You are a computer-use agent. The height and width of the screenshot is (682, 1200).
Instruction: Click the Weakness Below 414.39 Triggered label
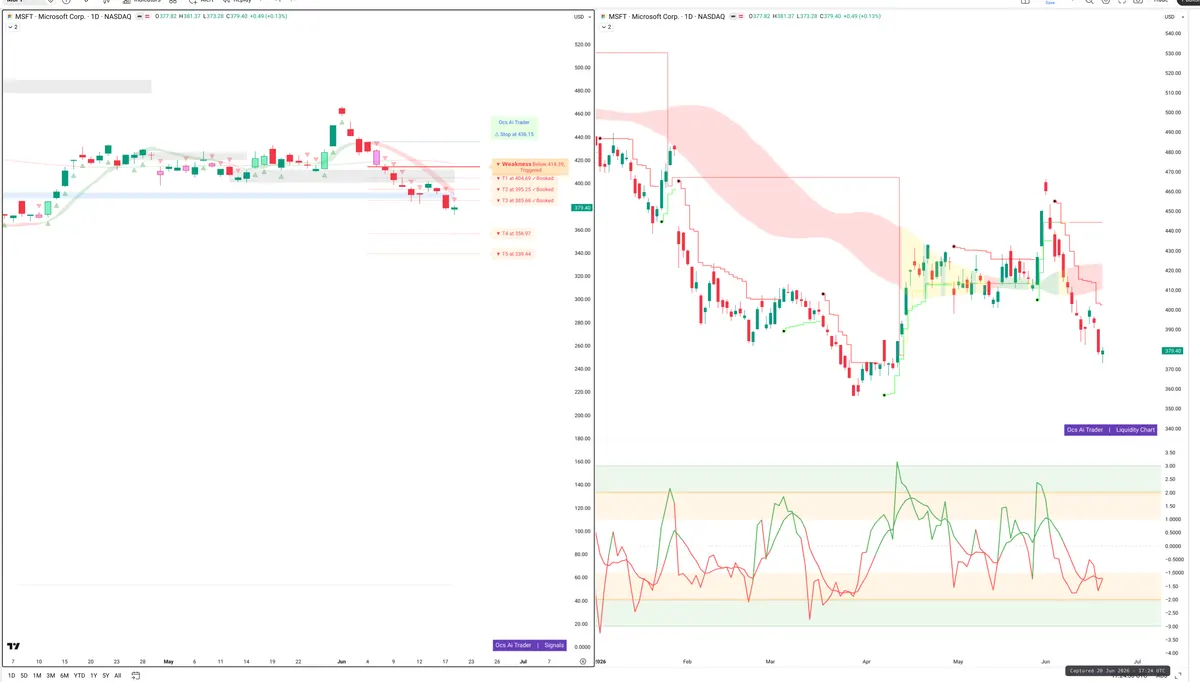coord(530,167)
